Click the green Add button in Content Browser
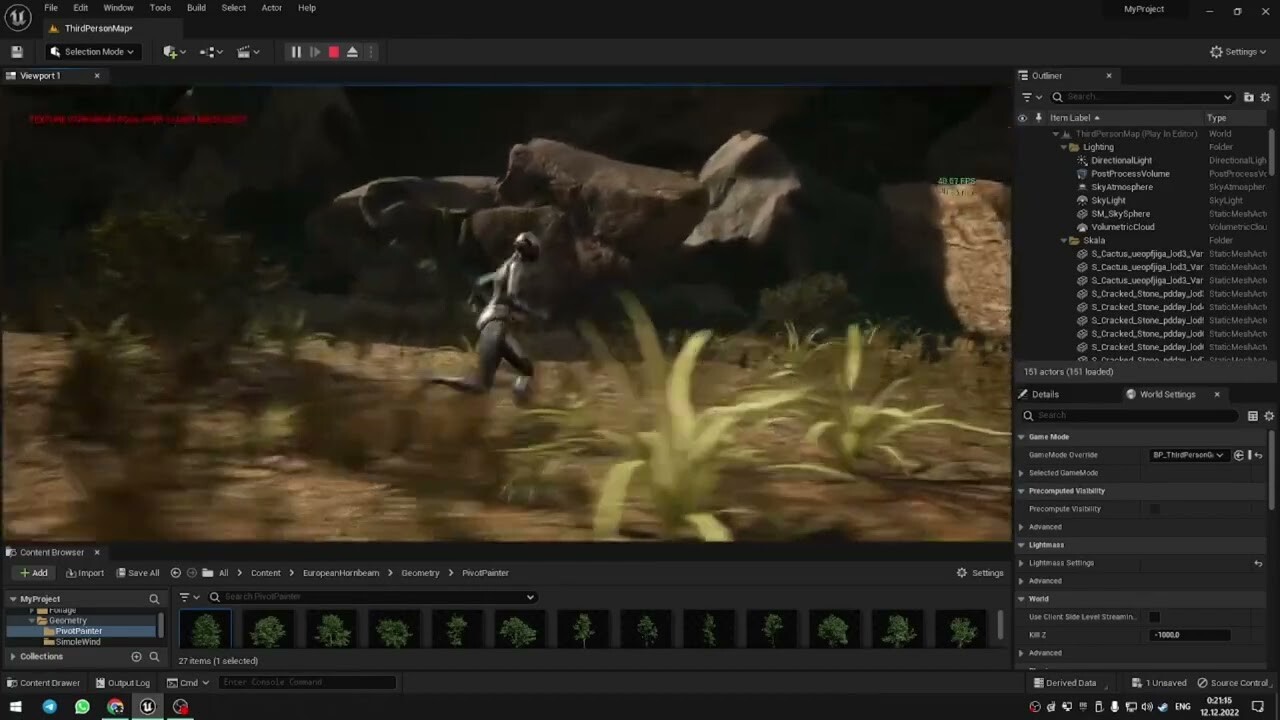The image size is (1280, 720). click(x=33, y=572)
